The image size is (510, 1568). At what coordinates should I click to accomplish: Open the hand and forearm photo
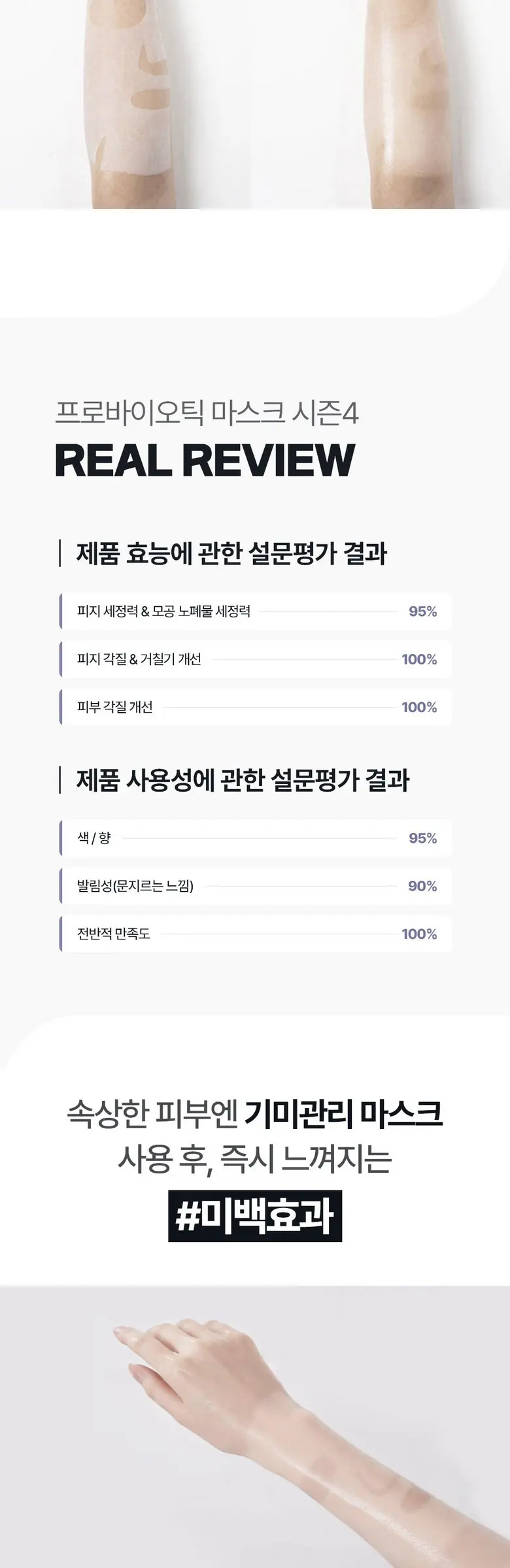click(x=255, y=1427)
